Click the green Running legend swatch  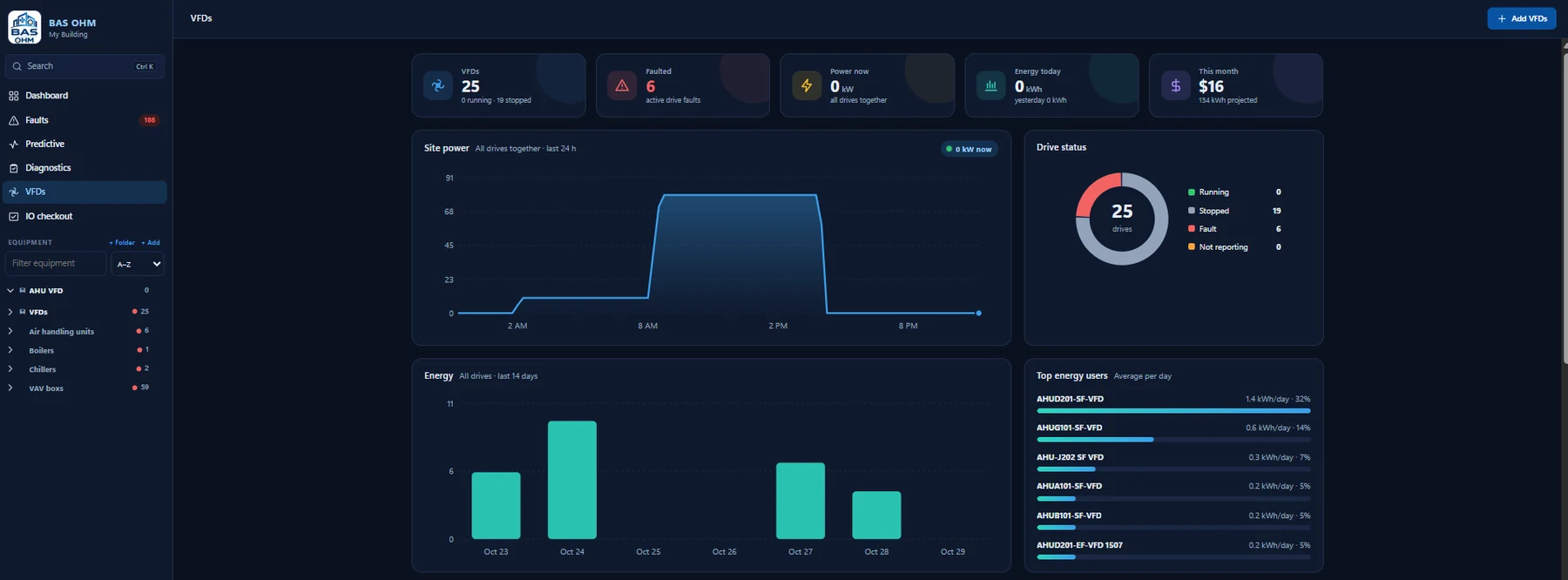pos(1192,192)
